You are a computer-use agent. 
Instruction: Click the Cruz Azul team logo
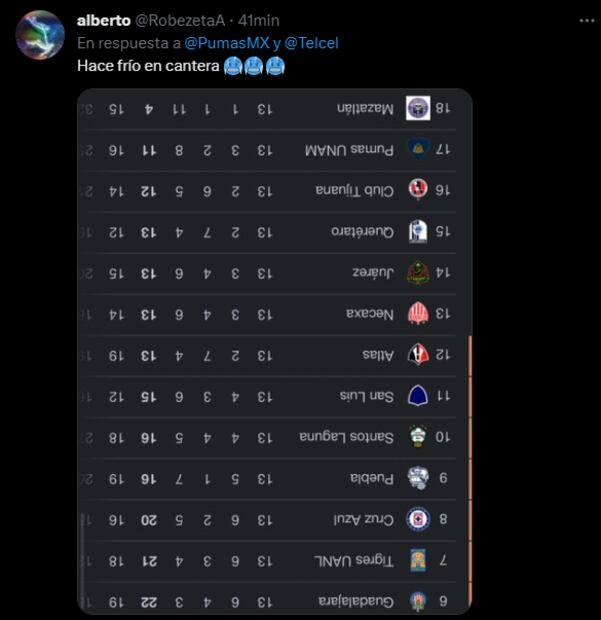click(418, 519)
